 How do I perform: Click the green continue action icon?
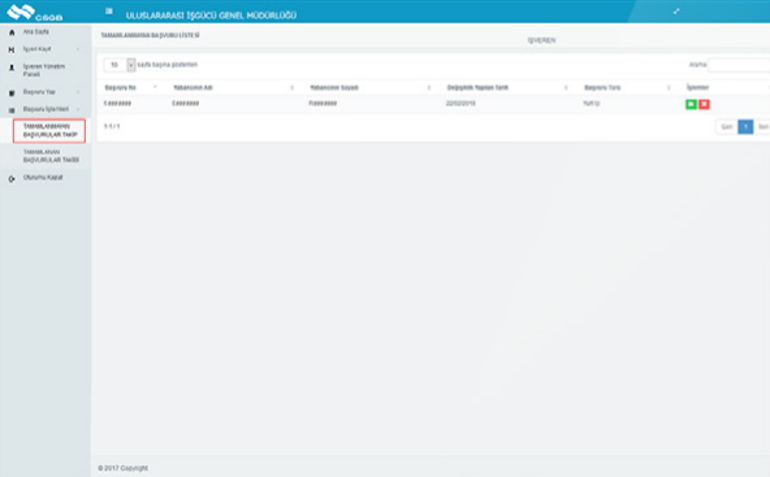(x=691, y=104)
